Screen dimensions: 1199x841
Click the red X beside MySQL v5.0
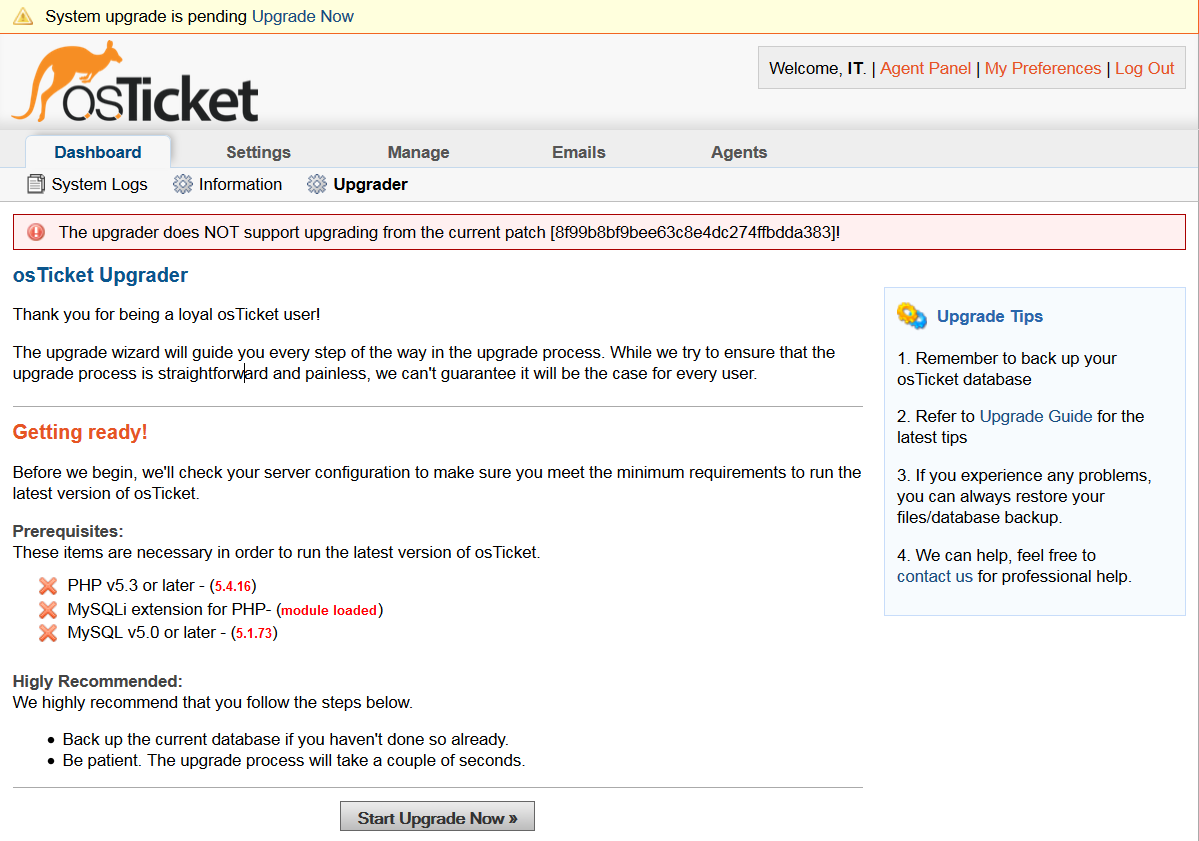pos(48,633)
